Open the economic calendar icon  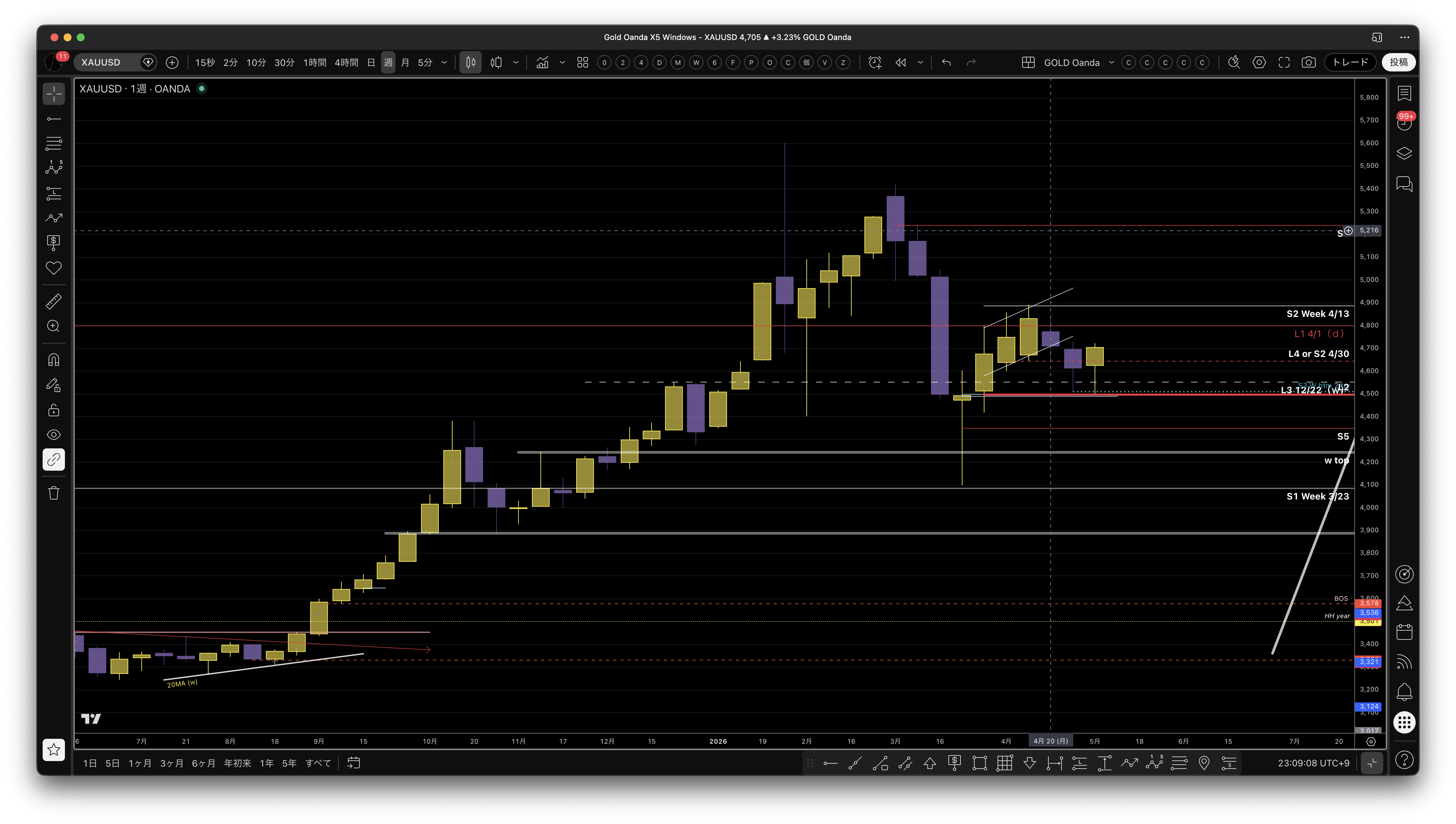(x=1405, y=633)
